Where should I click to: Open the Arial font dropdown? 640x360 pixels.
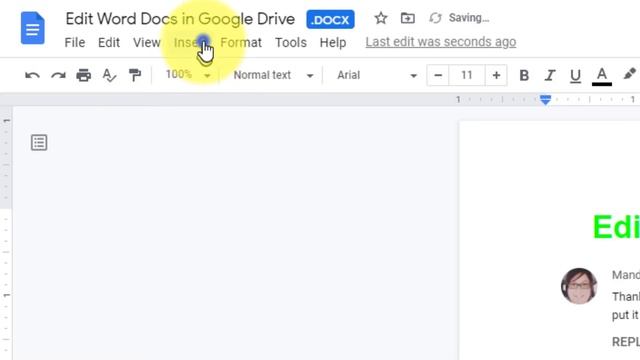[377, 75]
